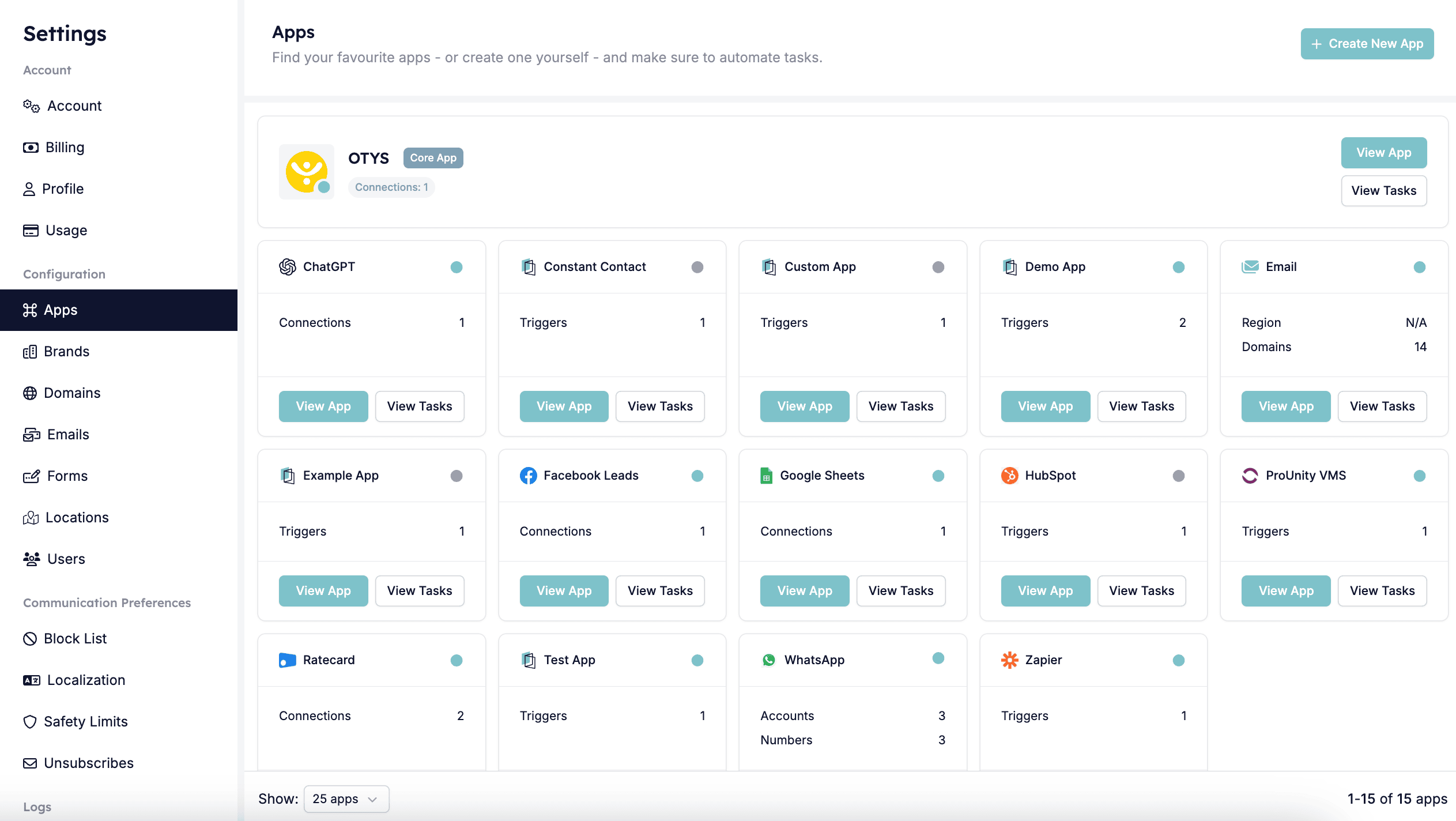Click View Tasks for OTYS

click(1384, 191)
